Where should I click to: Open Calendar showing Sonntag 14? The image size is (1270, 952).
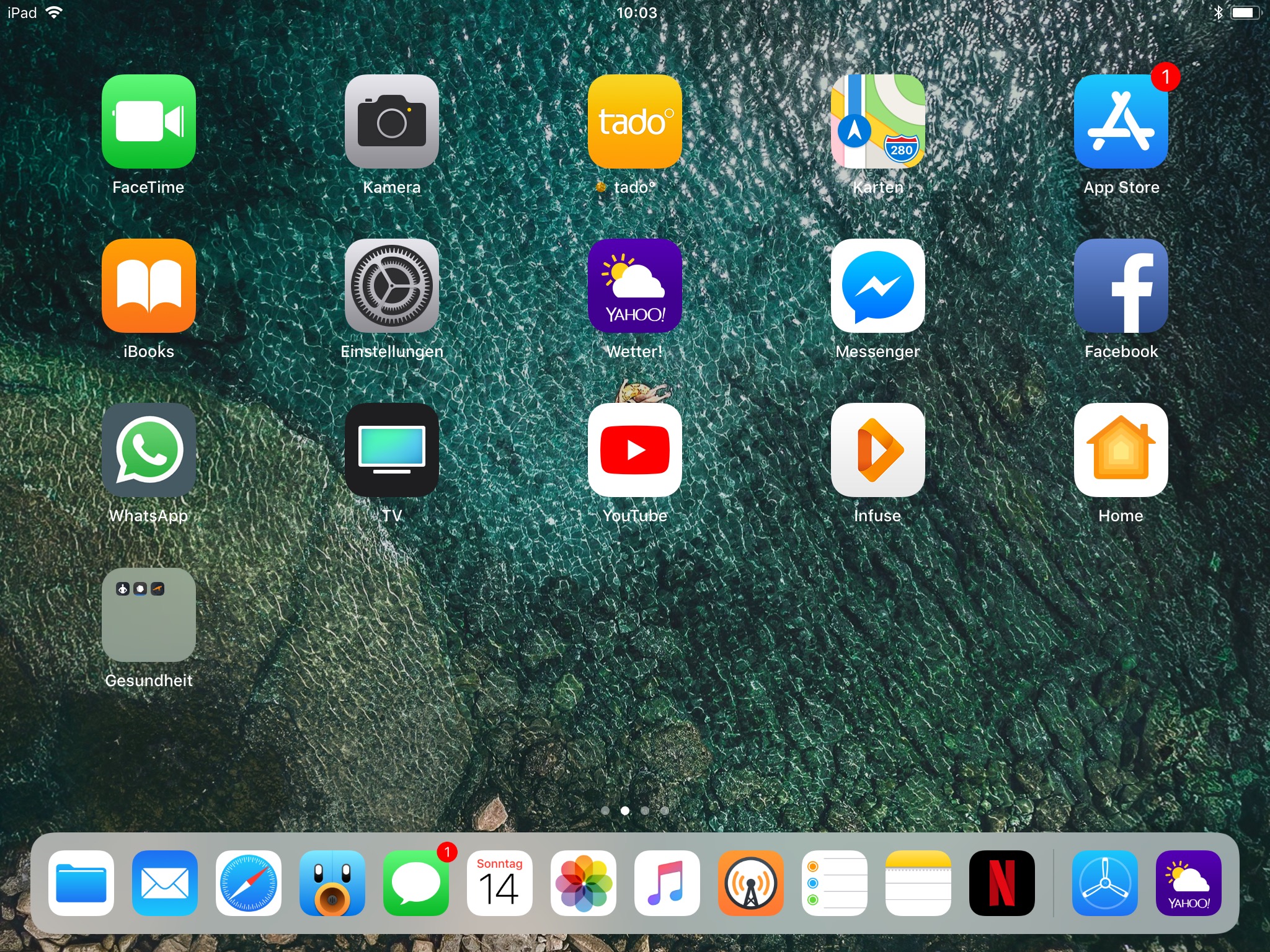500,883
